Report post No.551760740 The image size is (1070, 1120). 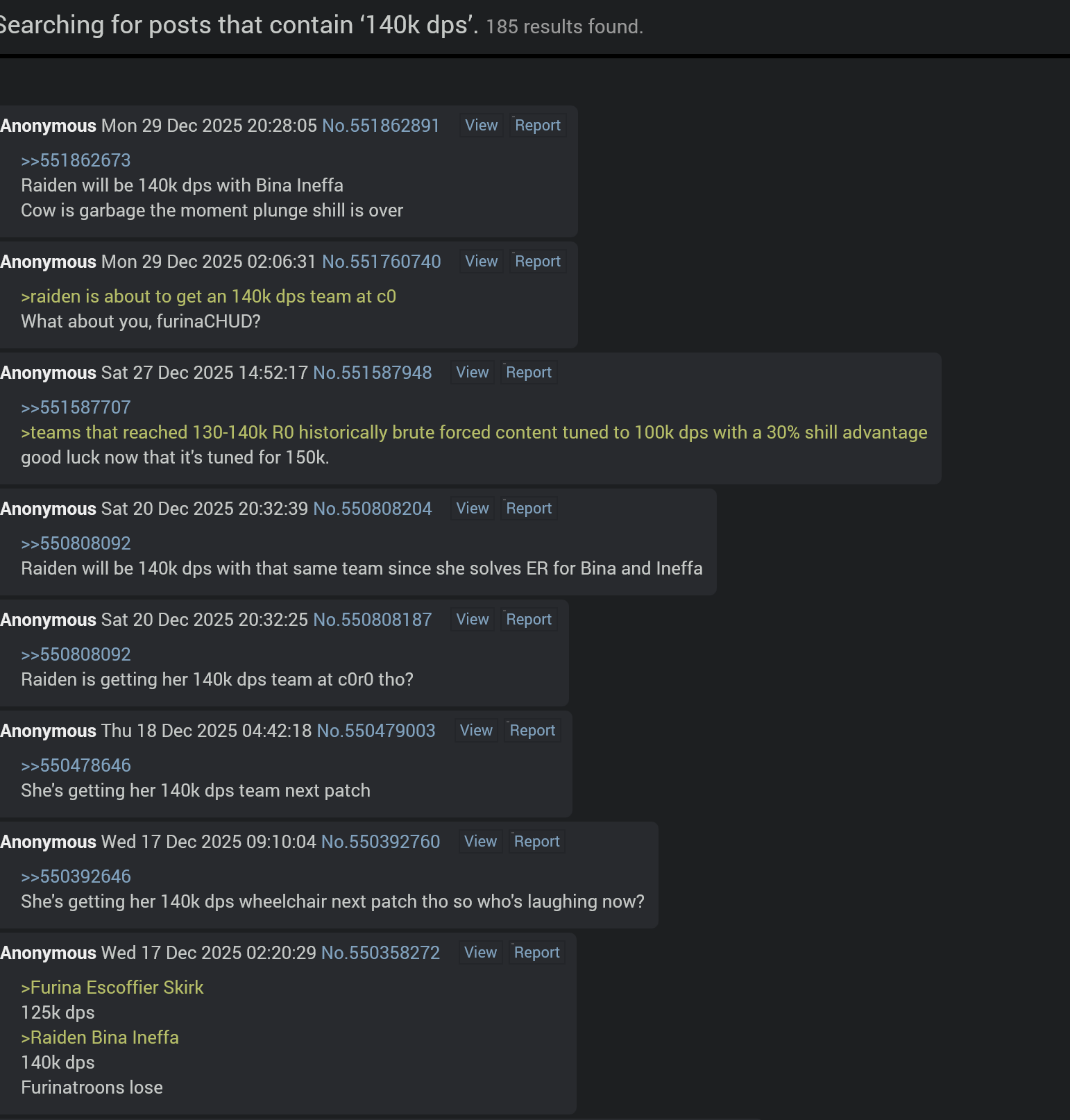pos(538,262)
